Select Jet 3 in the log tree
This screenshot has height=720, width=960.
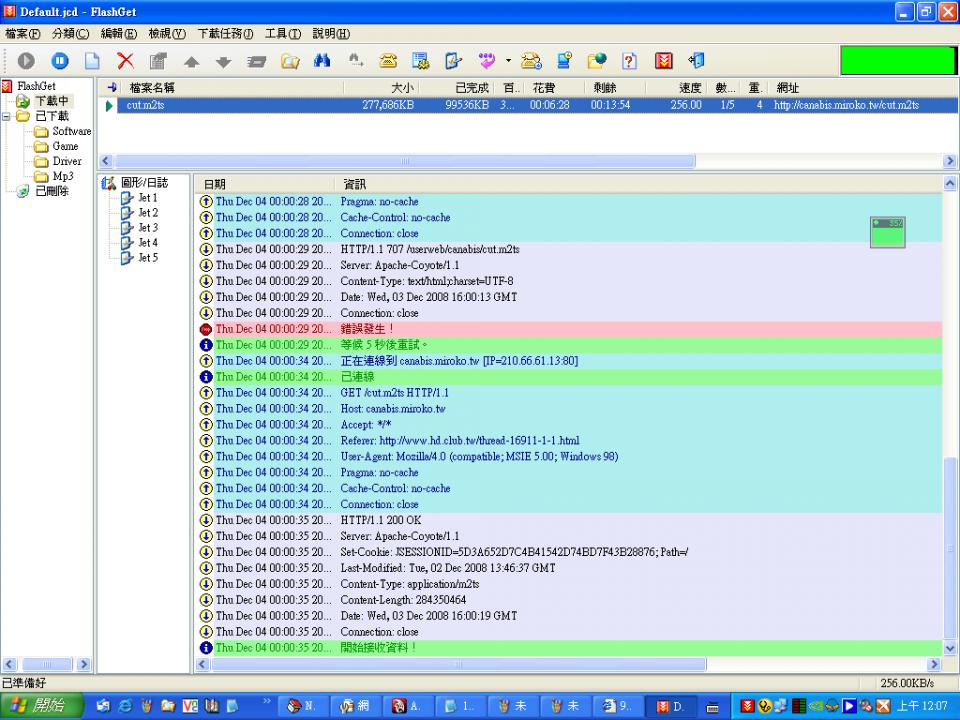point(147,228)
